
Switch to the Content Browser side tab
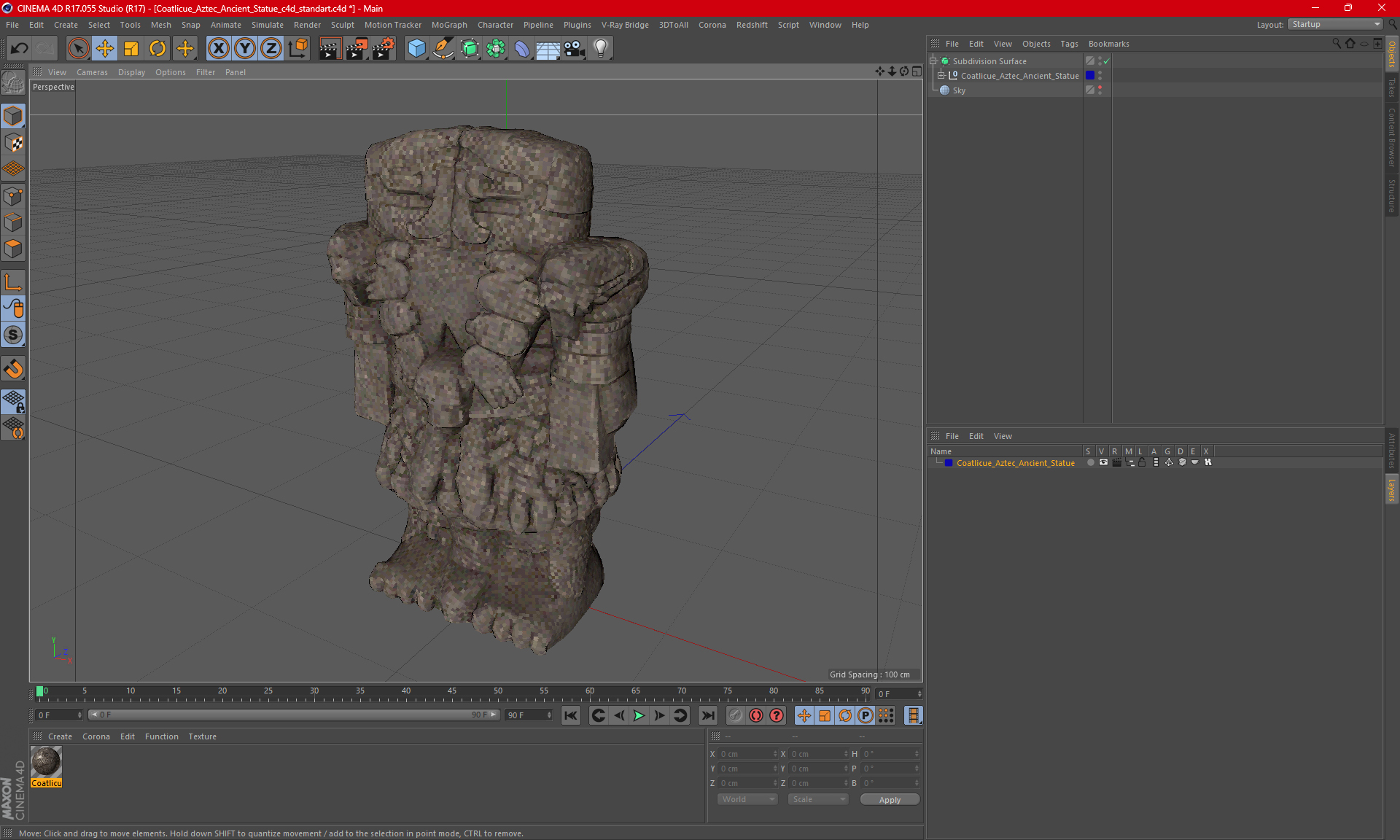1392,137
